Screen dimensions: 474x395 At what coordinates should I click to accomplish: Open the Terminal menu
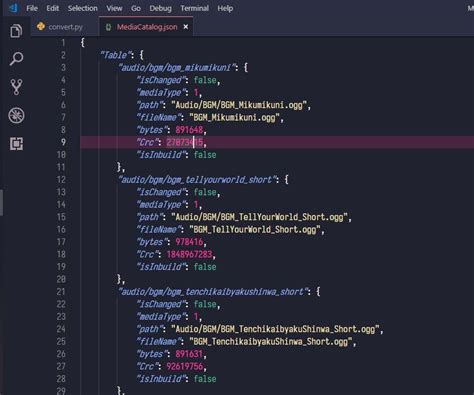pos(195,8)
